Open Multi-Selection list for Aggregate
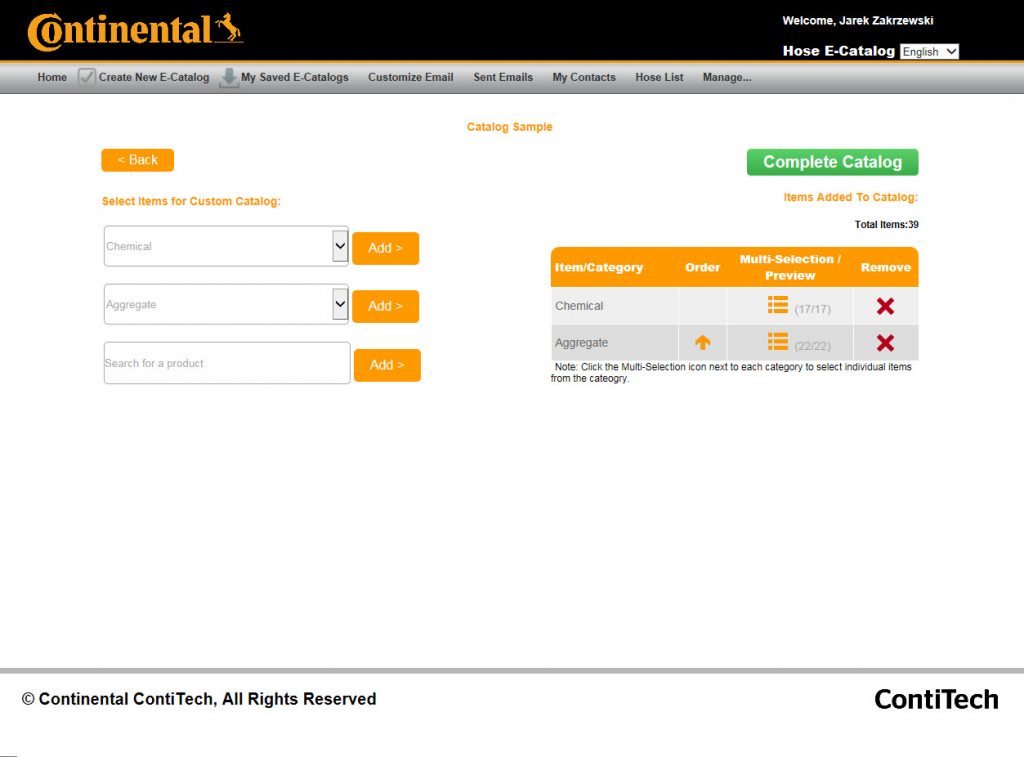The height and width of the screenshot is (757, 1024). [777, 342]
